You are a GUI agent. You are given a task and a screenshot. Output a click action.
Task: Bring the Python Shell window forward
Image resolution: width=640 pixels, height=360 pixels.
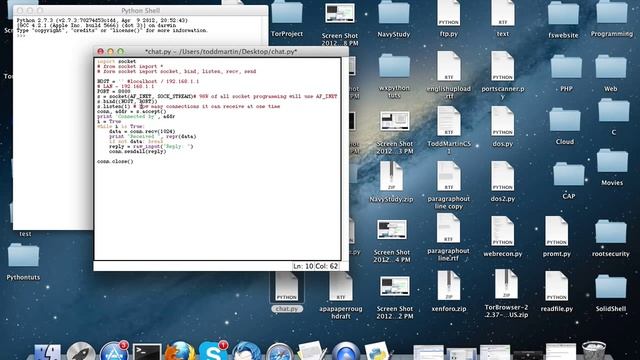pos(140,11)
